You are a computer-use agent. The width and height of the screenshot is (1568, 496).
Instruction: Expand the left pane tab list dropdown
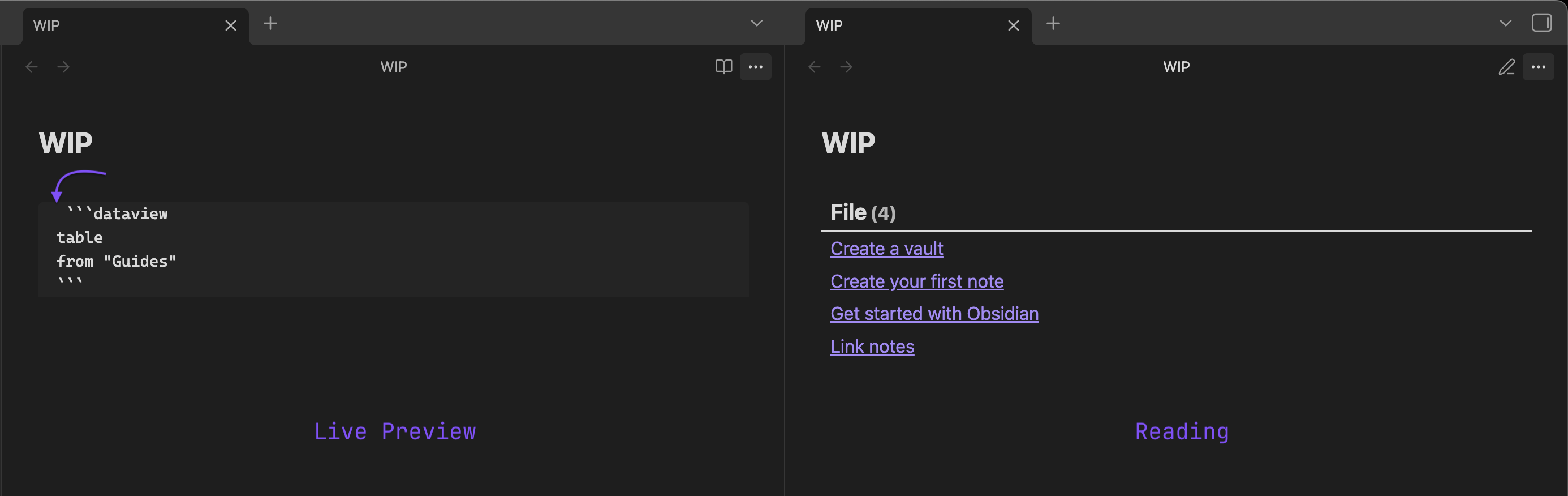click(757, 24)
